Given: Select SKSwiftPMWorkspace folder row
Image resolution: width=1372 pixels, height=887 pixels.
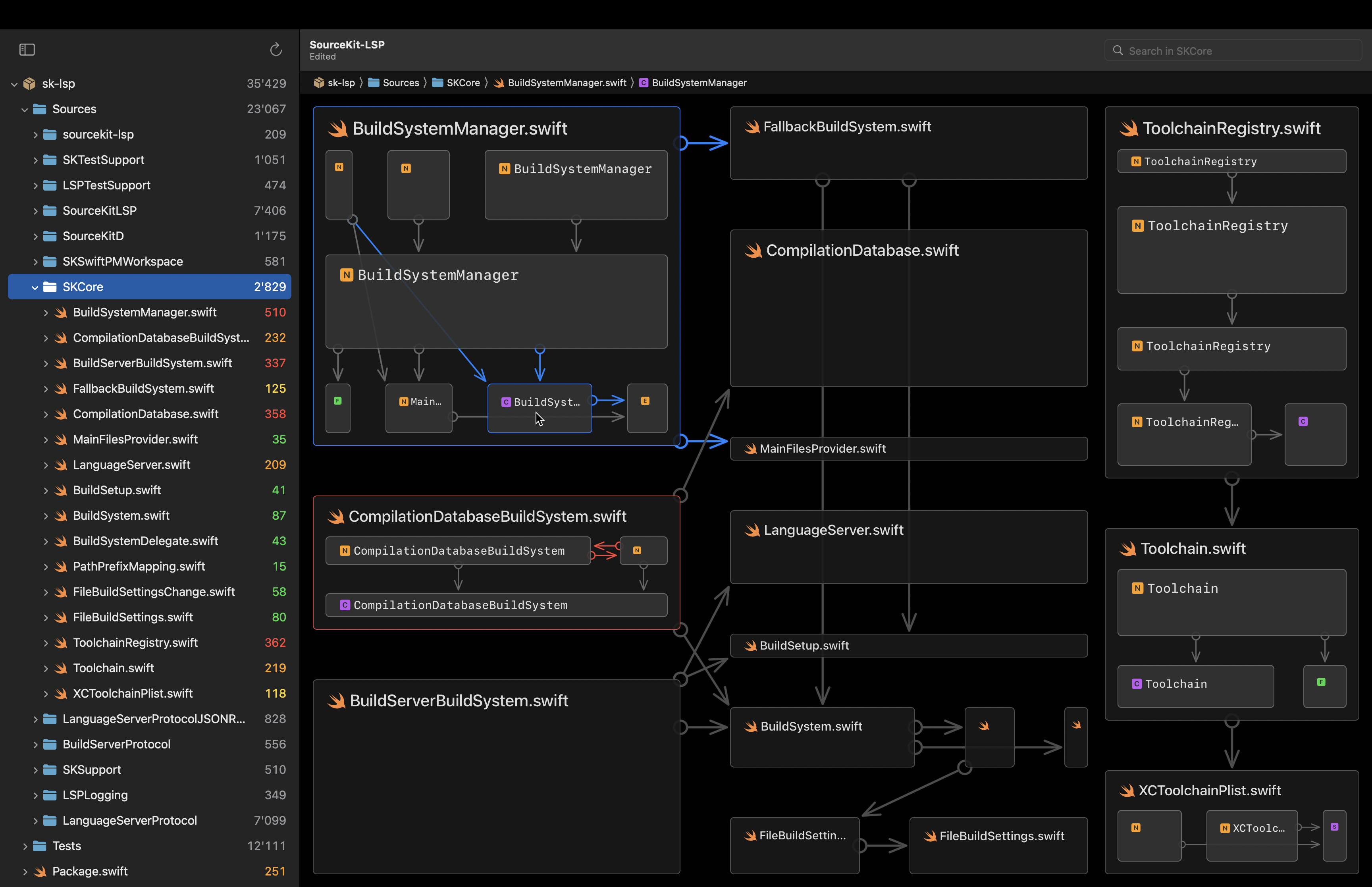Looking at the screenshot, I should (x=150, y=262).
